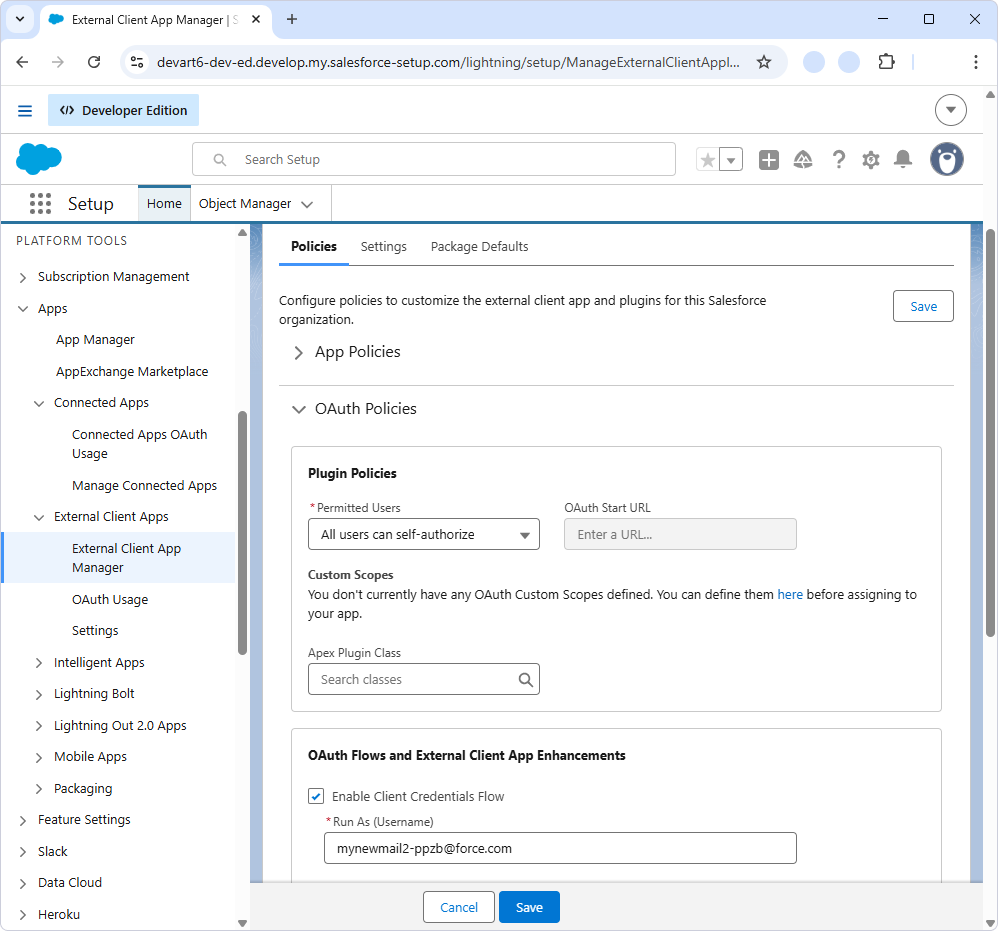Image resolution: width=998 pixels, height=931 pixels.
Task: Open the help question mark icon
Action: [838, 159]
